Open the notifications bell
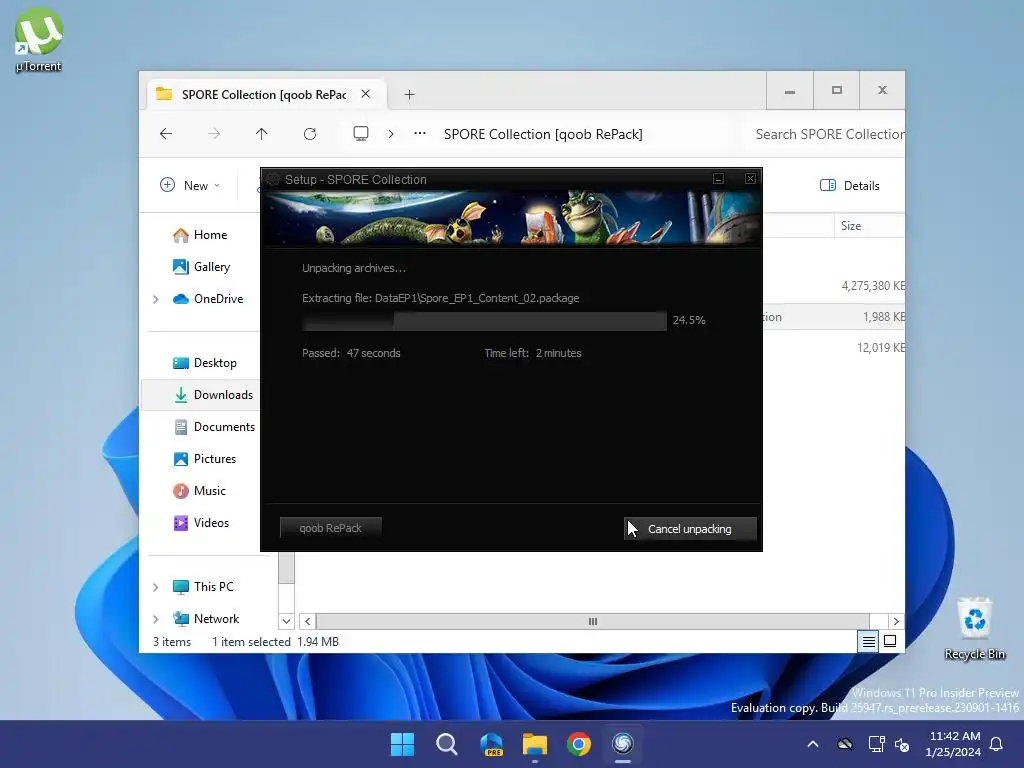 click(997, 744)
